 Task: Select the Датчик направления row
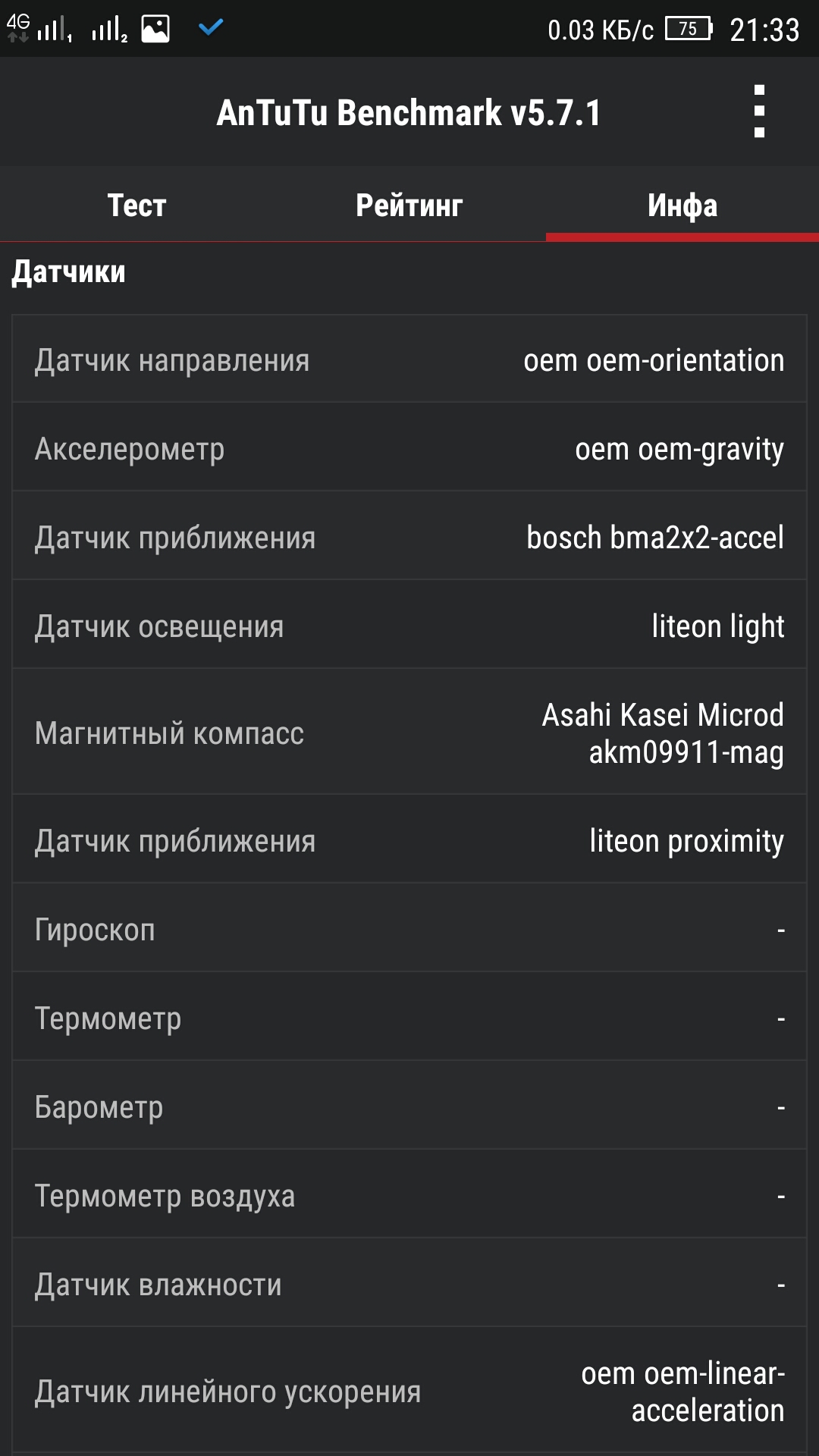point(409,359)
